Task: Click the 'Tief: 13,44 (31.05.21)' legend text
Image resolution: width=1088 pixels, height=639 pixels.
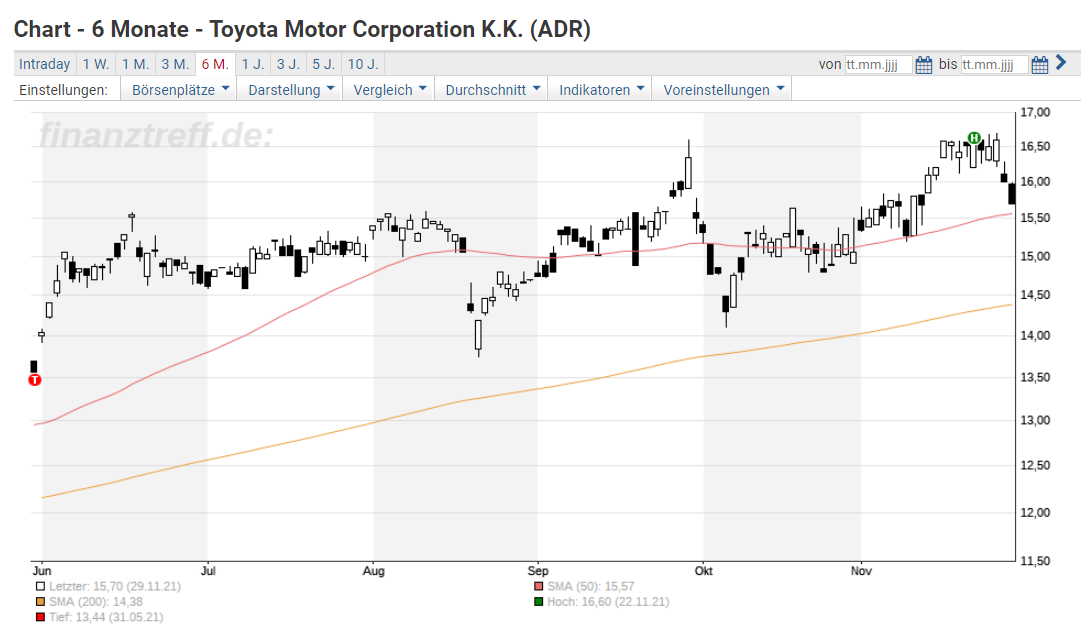Action: pos(105,617)
